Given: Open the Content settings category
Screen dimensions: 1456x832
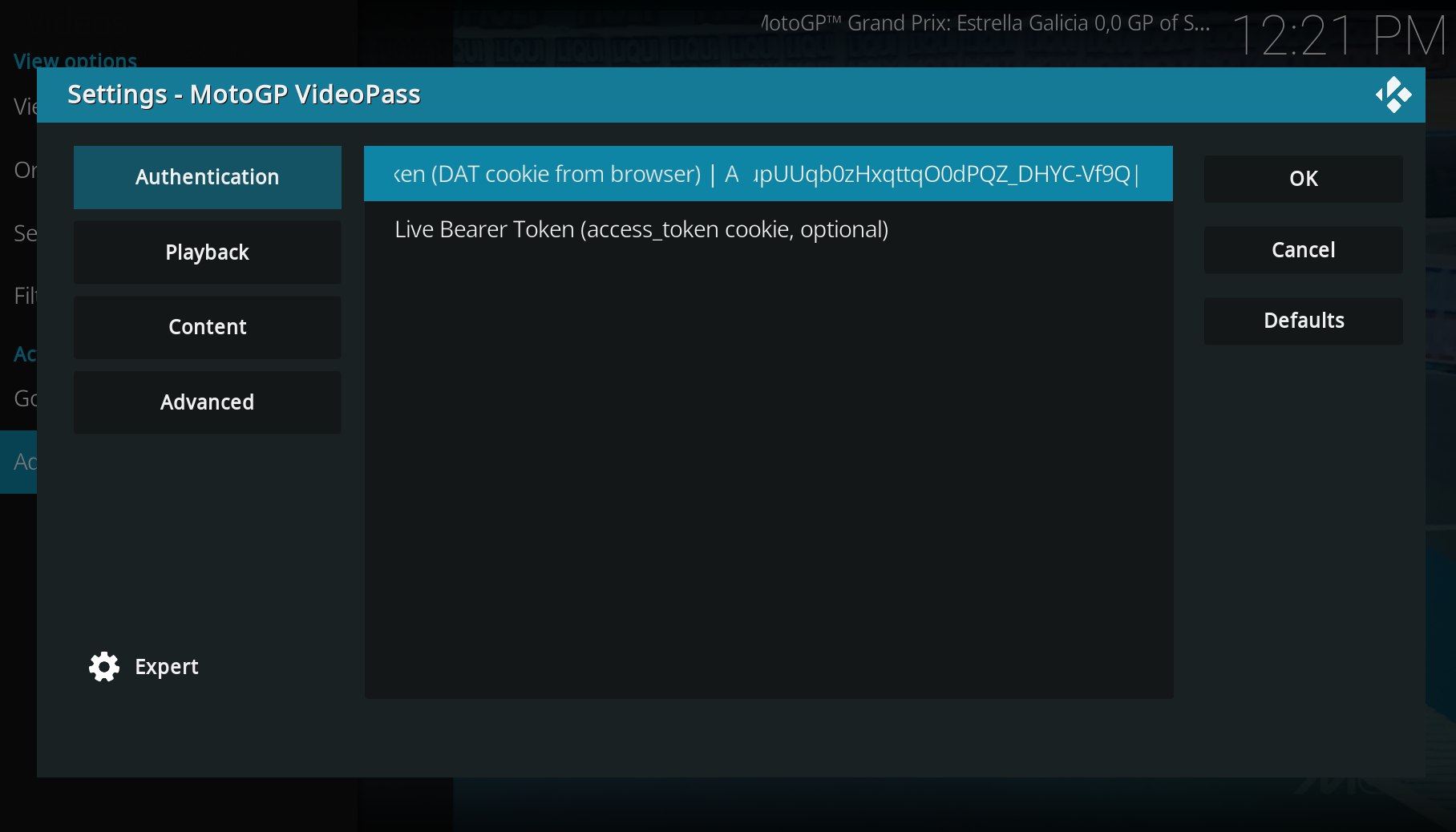Looking at the screenshot, I should coord(208,327).
